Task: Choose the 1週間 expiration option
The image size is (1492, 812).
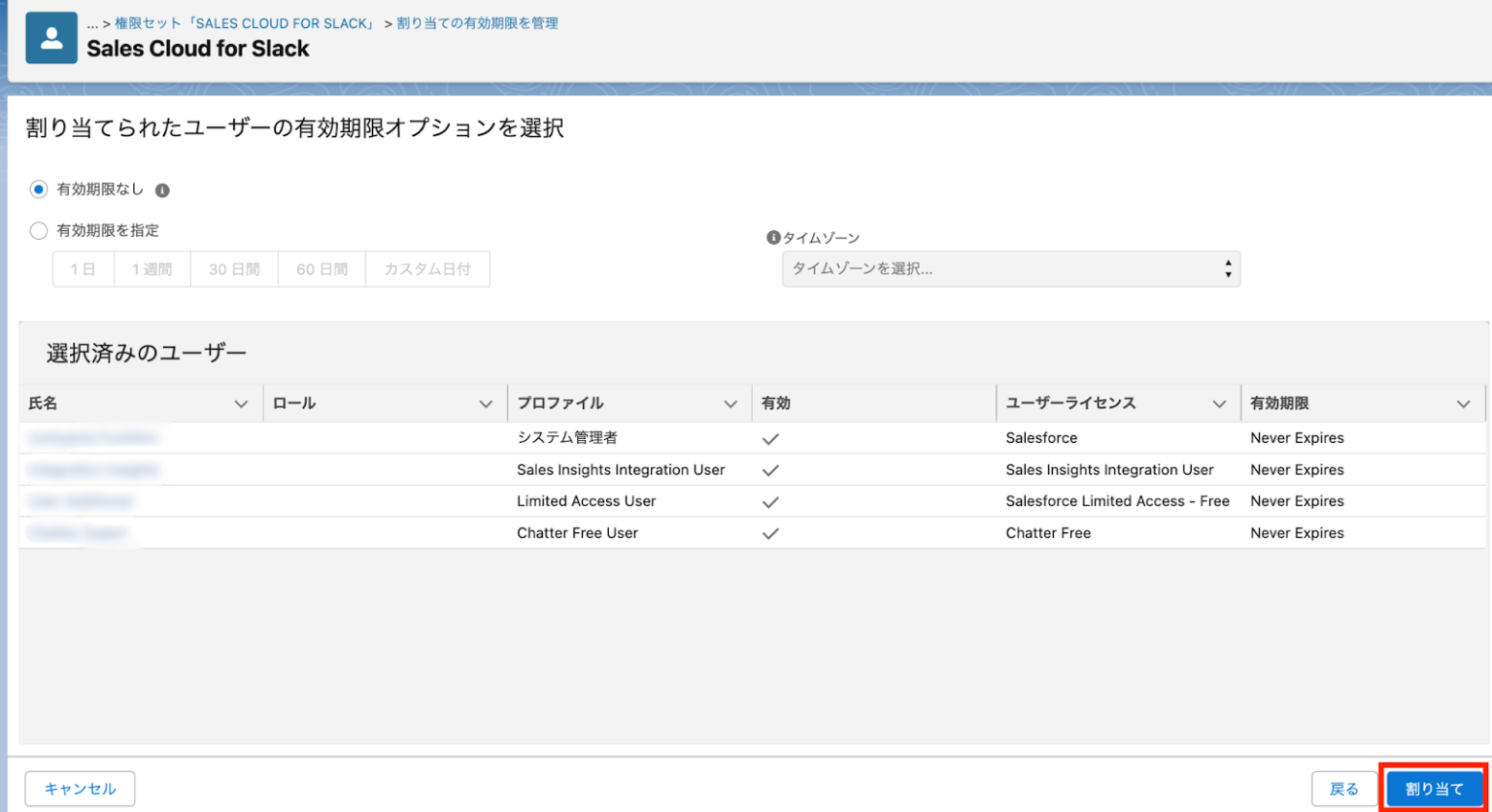Action: (x=153, y=270)
